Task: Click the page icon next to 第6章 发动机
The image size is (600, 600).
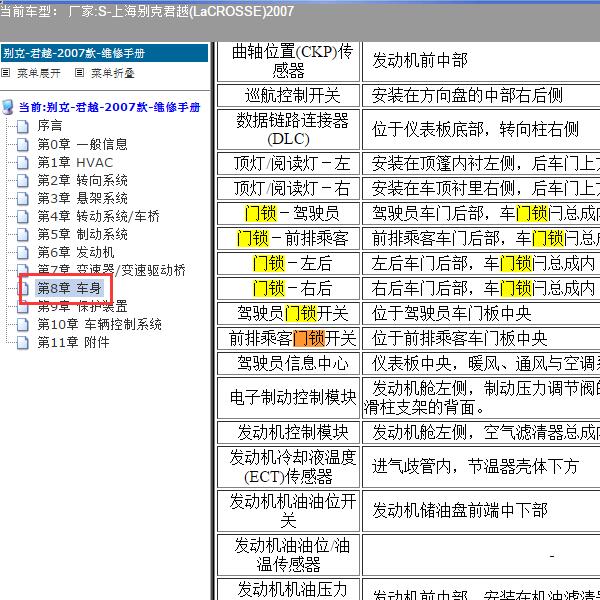Action: click(x=23, y=252)
